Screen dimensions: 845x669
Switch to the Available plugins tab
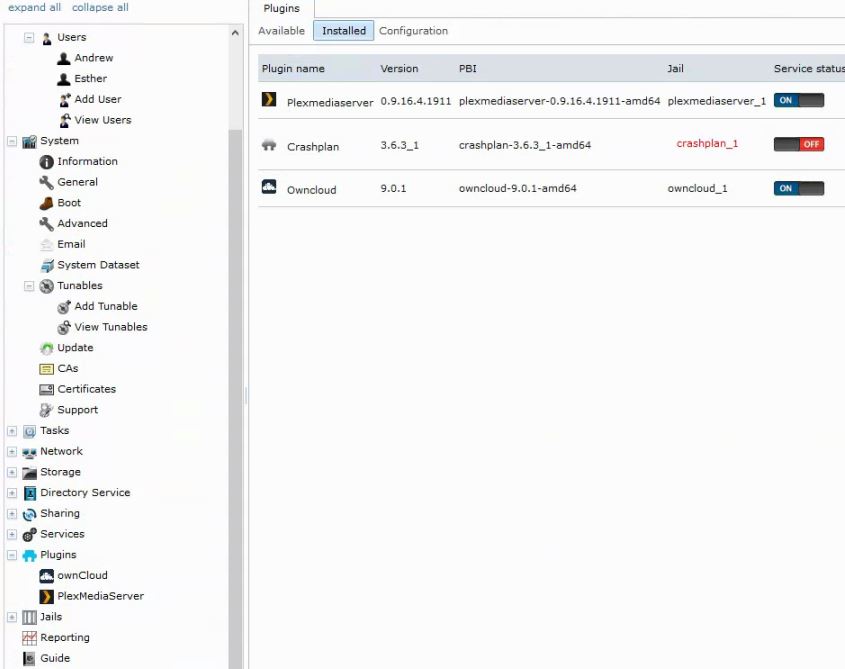(x=281, y=31)
